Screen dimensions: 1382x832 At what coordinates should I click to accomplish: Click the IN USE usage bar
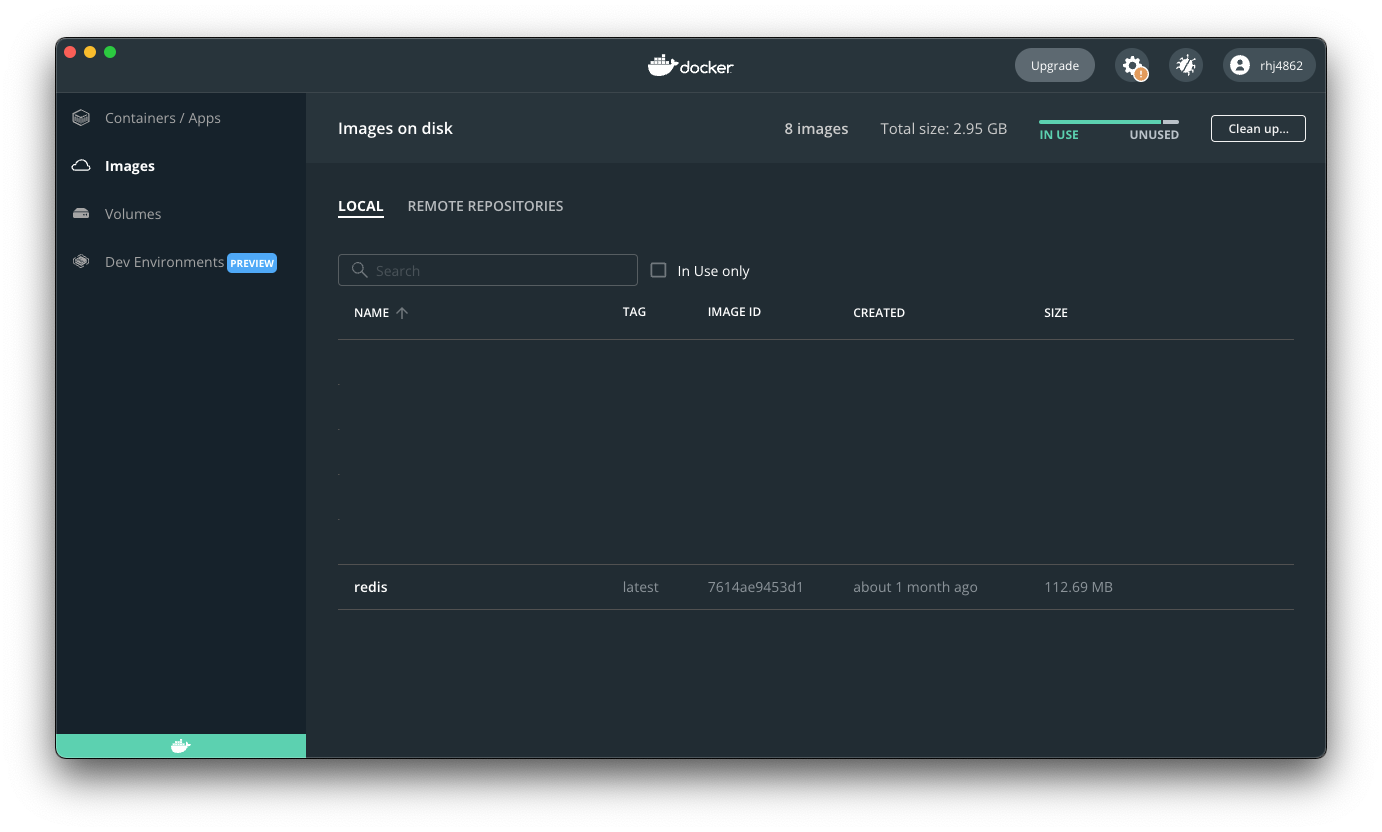[1100, 122]
